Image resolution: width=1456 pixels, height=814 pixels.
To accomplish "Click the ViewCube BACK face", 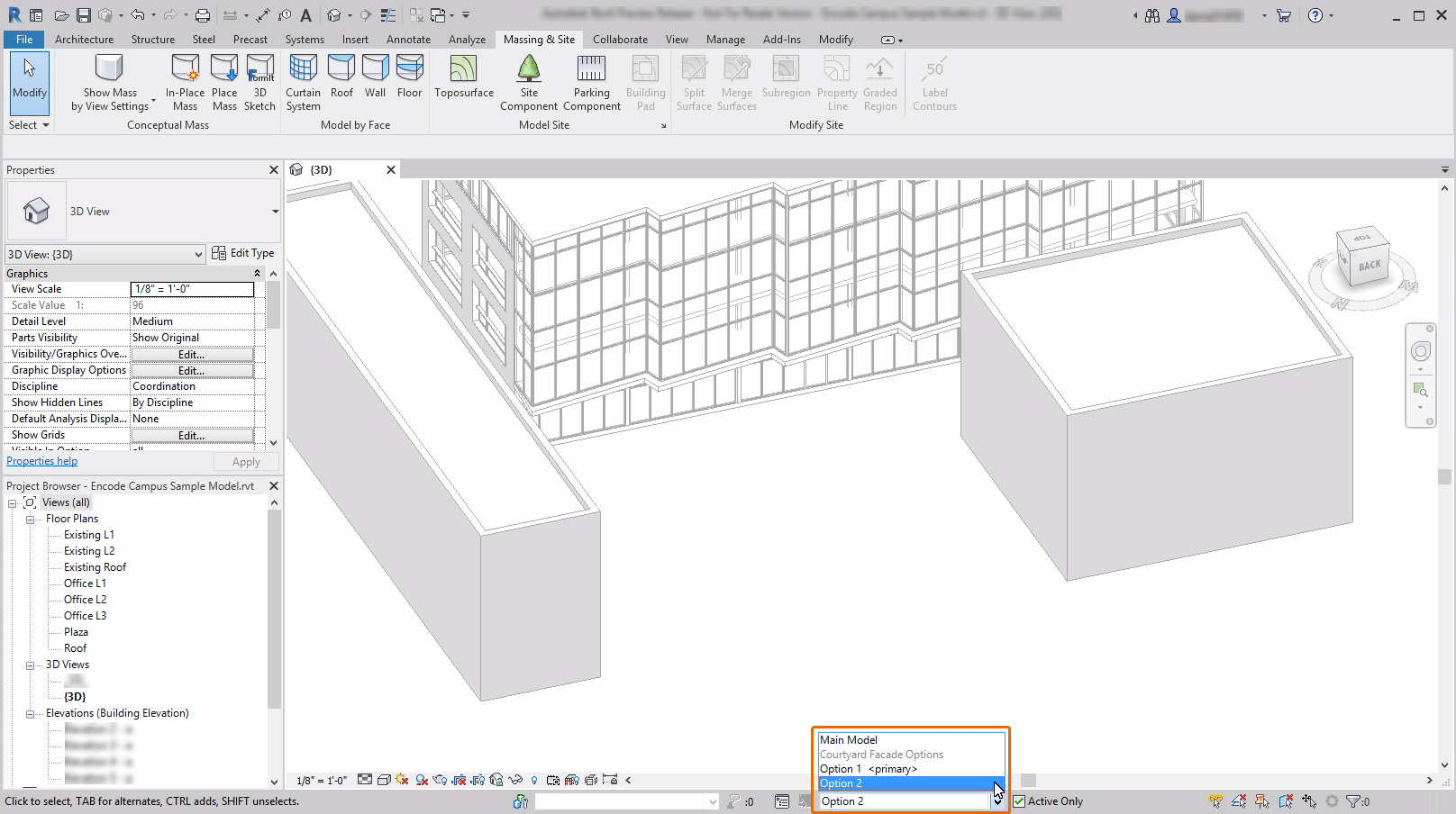I will (x=1369, y=265).
